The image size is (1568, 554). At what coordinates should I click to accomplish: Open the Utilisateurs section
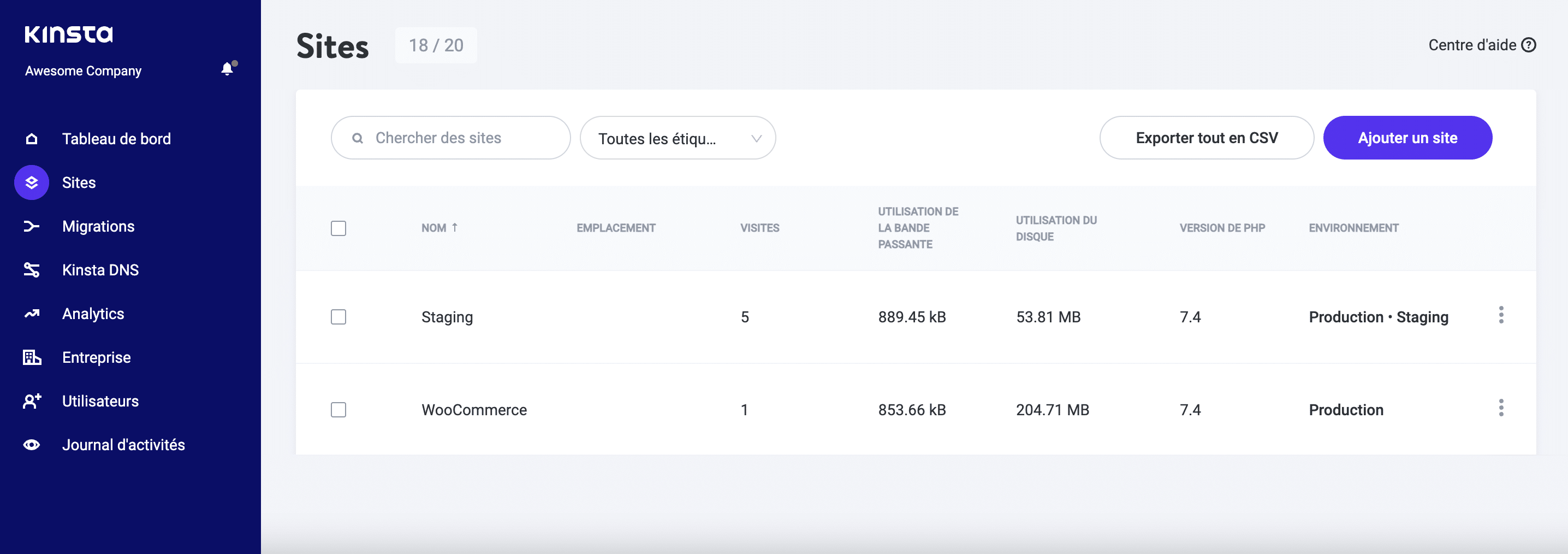point(100,401)
